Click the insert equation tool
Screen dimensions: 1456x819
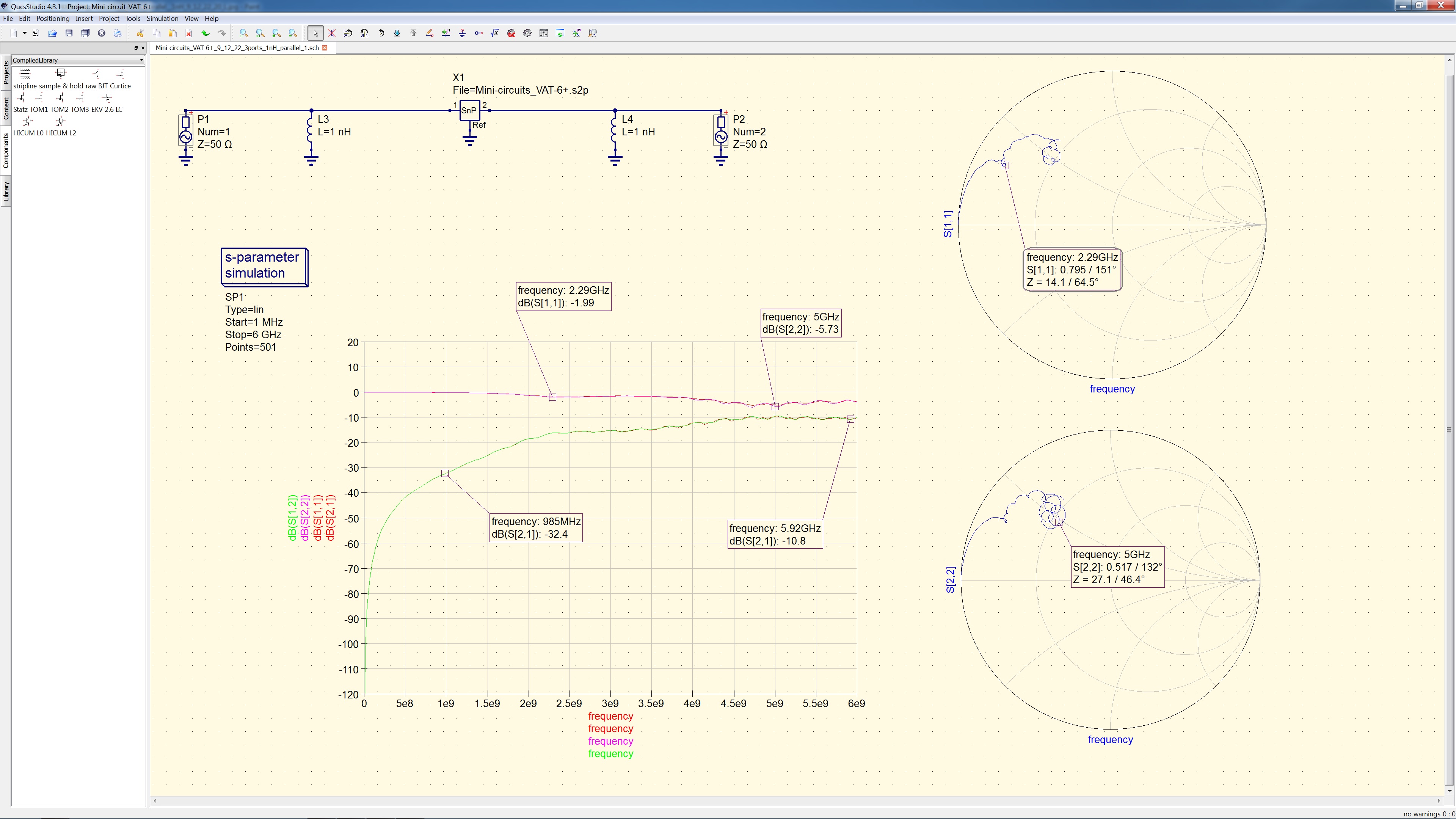point(494,33)
